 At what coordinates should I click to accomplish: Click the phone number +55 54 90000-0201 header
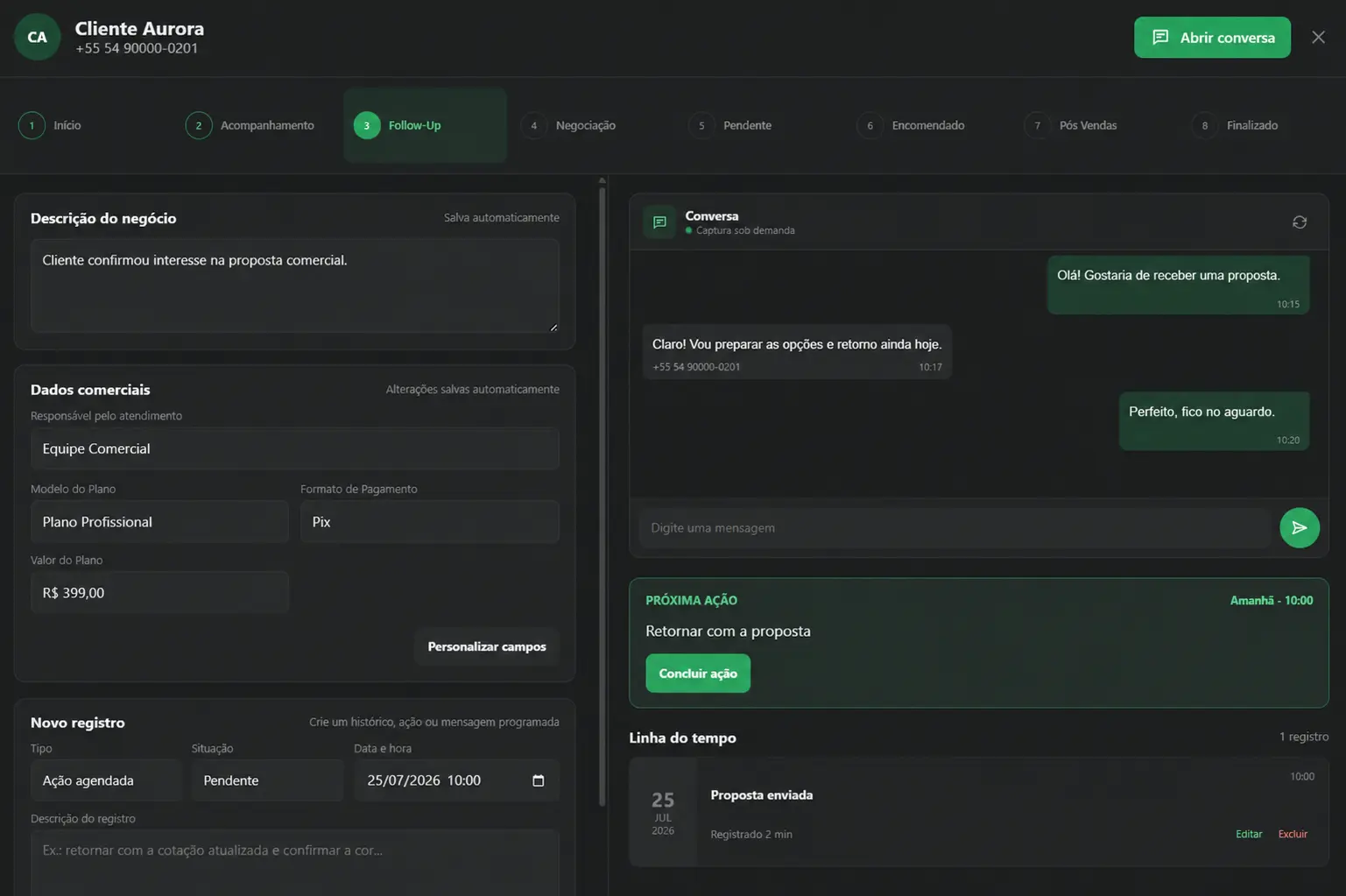click(x=137, y=48)
